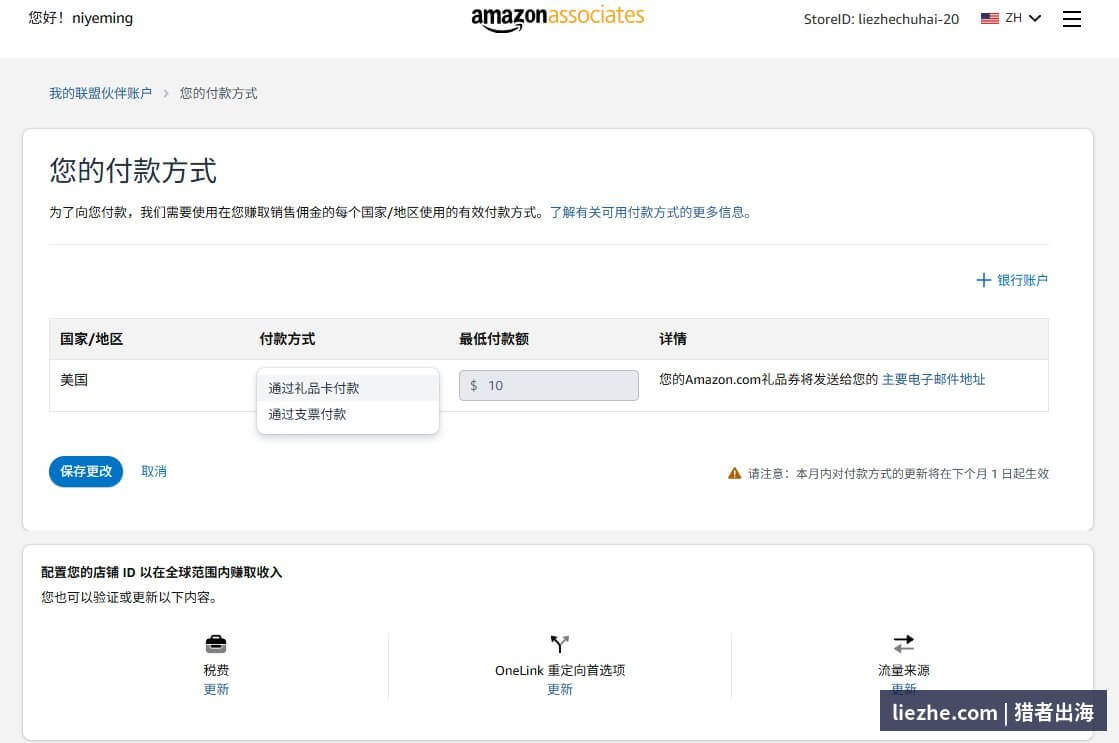Open 我的联盟伙伴账户 breadcrumb link

(101, 93)
